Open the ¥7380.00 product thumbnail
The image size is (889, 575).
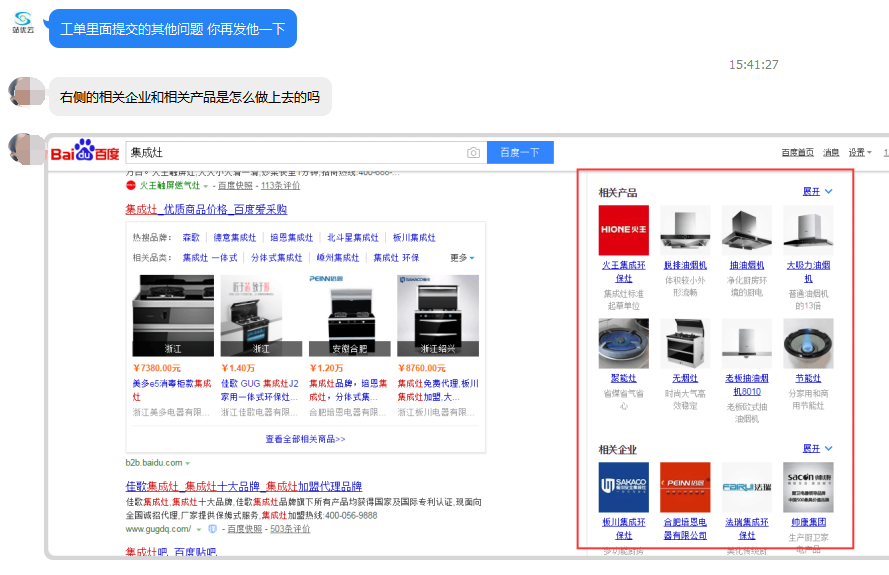coord(173,316)
